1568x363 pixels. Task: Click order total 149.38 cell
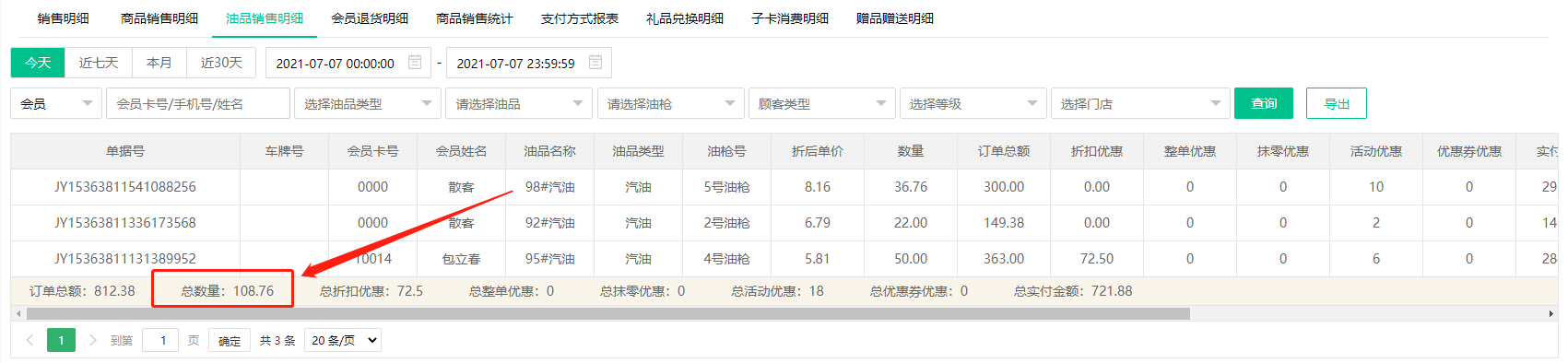pyautogui.click(x=1004, y=223)
